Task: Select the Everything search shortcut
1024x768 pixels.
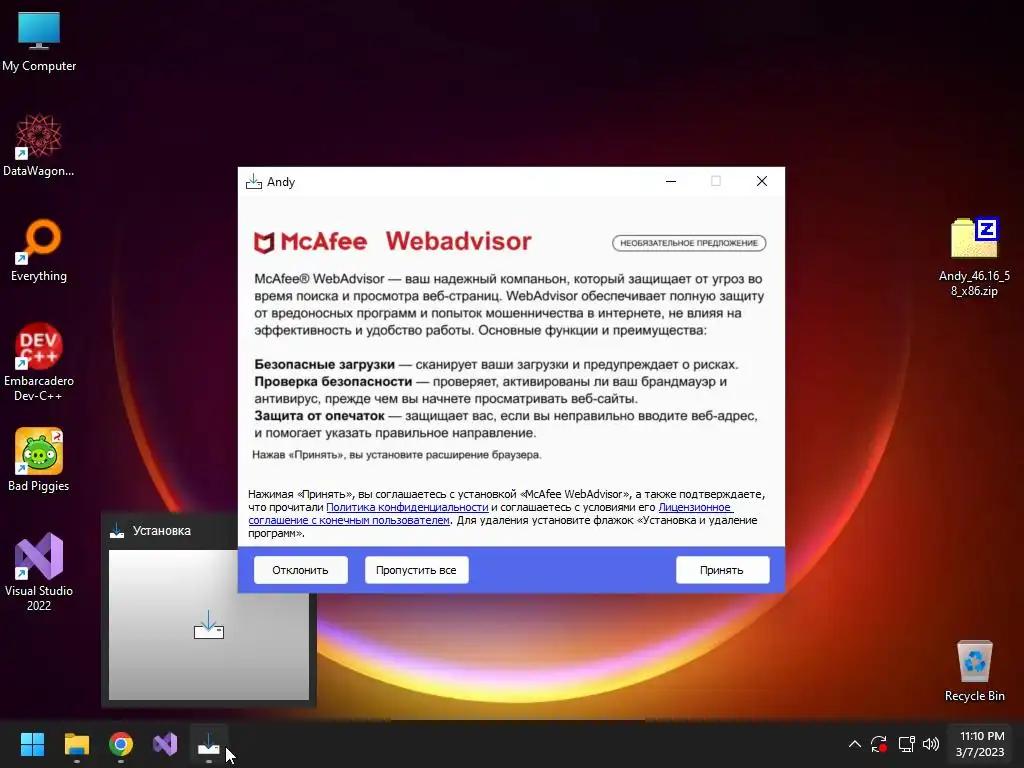Action: coord(39,251)
